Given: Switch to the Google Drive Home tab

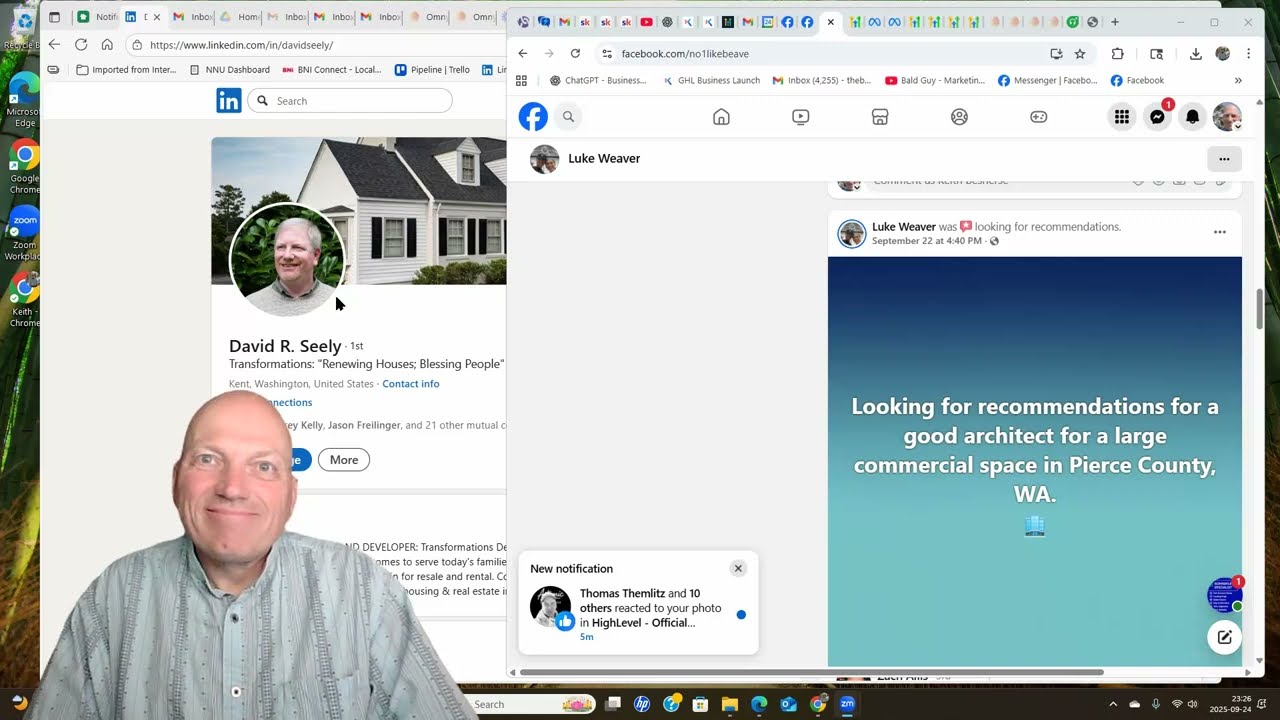Looking at the screenshot, I should click(x=240, y=17).
